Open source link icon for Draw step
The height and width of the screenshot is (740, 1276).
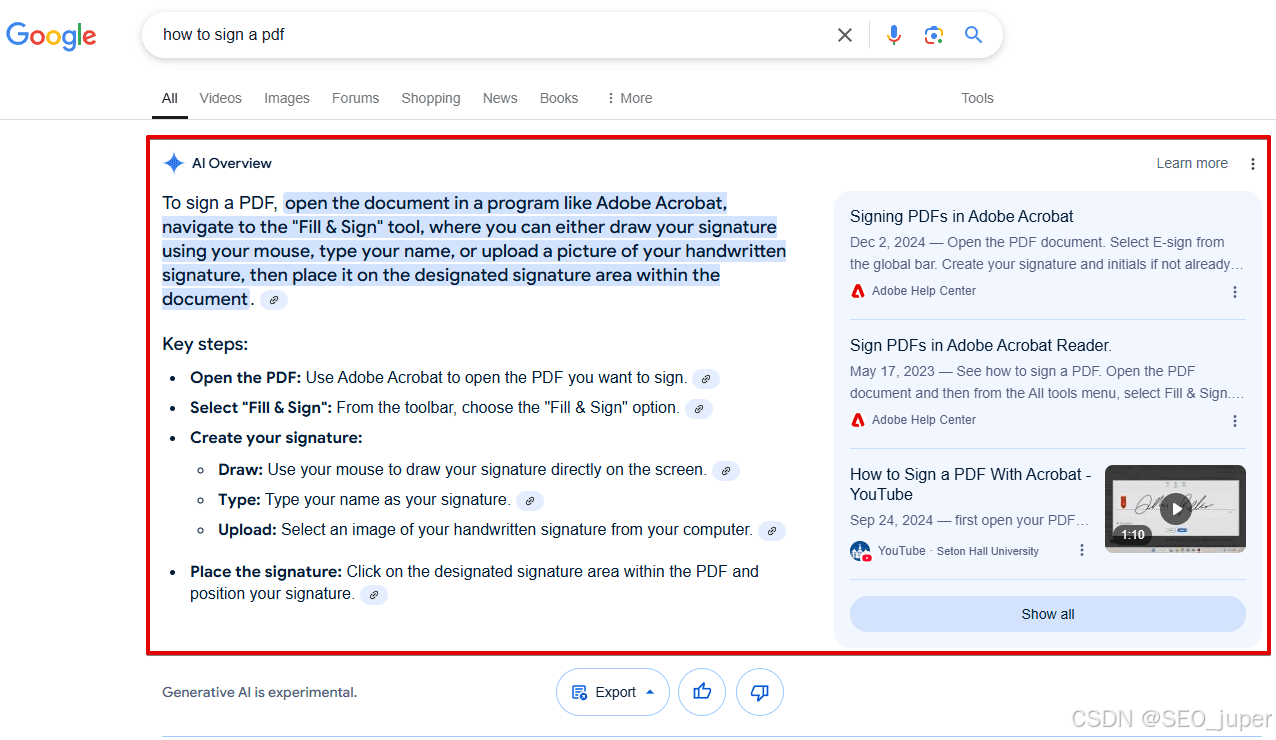[726, 471]
